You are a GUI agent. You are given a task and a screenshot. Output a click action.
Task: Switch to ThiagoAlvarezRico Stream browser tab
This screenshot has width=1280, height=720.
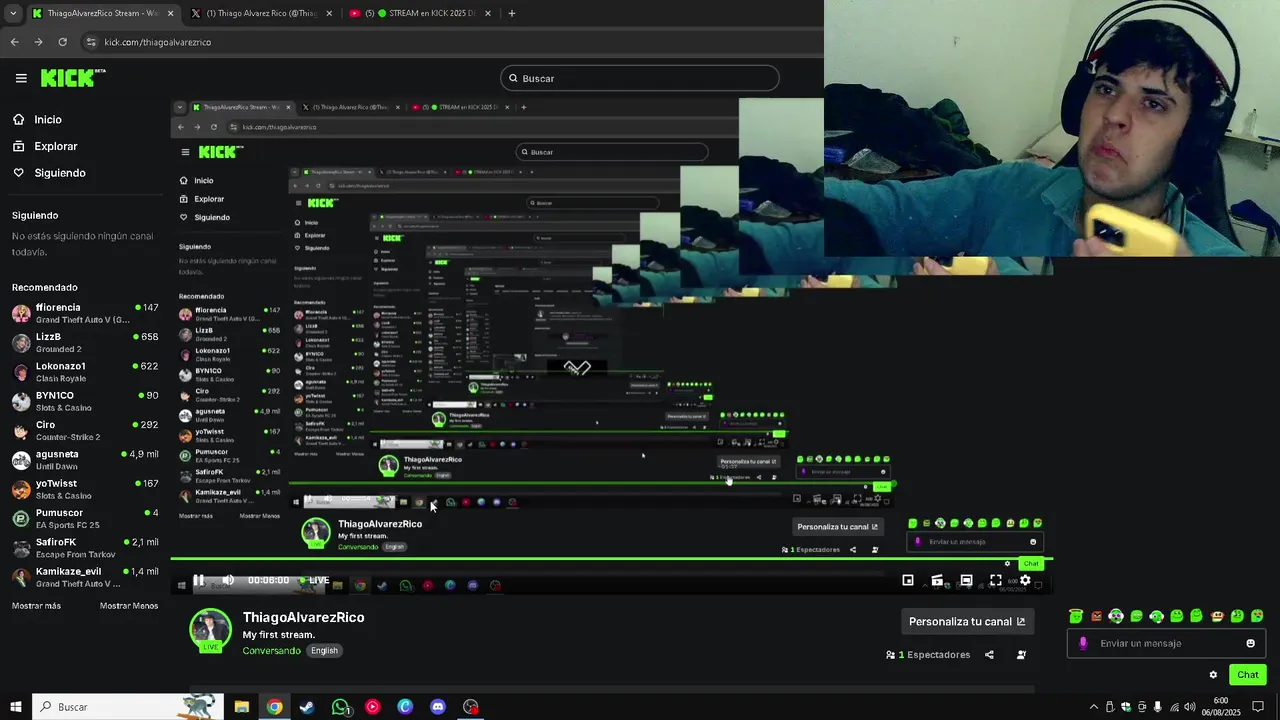tap(103, 13)
